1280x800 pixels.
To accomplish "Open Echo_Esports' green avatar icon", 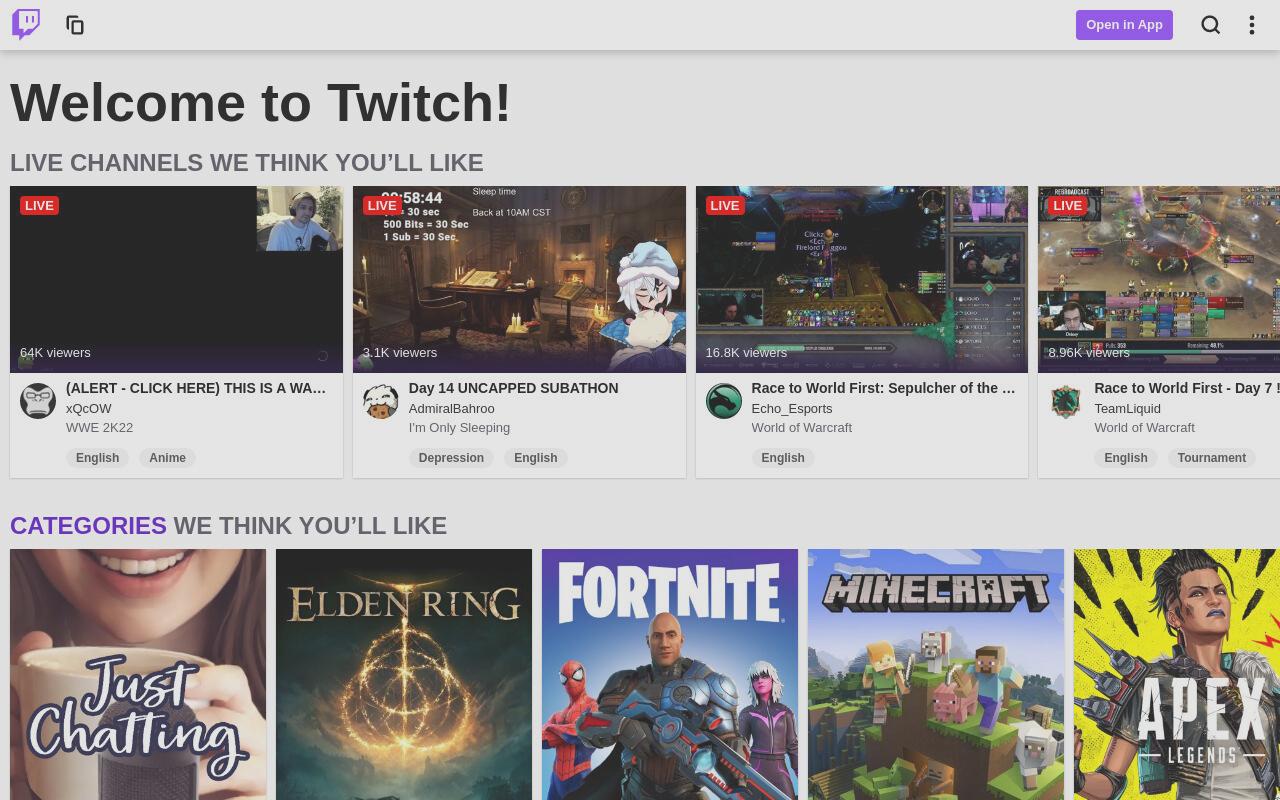I will (x=724, y=401).
